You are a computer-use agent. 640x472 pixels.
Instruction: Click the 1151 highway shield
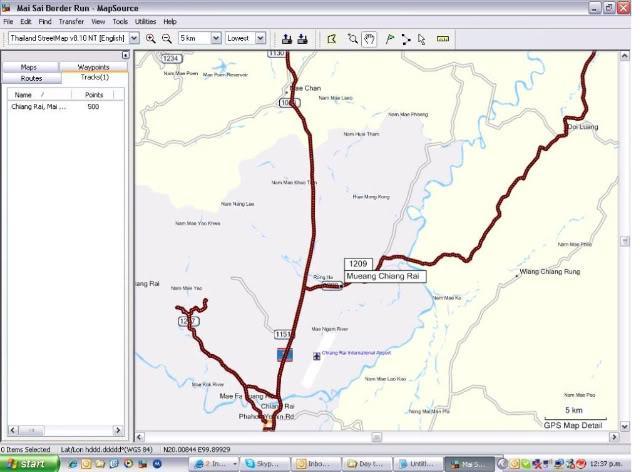(x=283, y=334)
